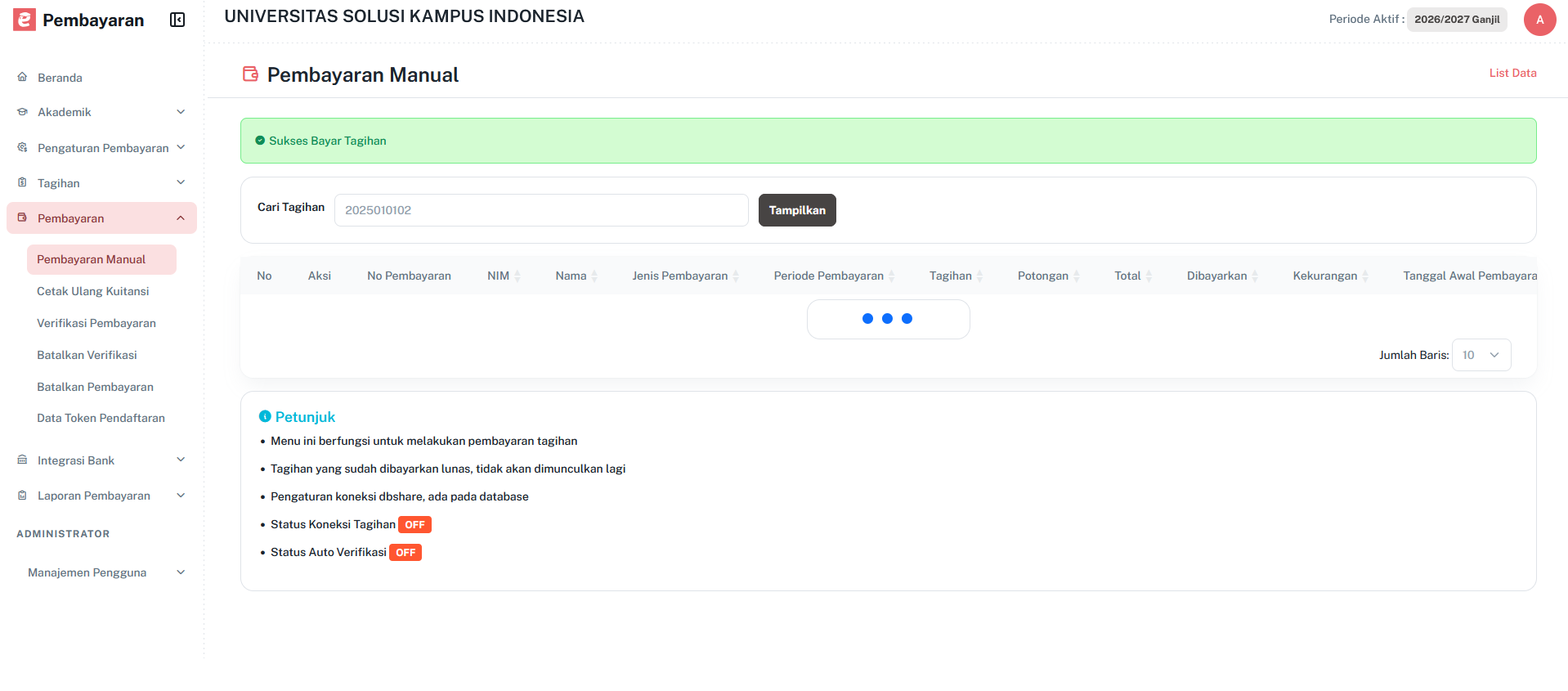Sort table by NIM column arrows
The image size is (1568, 691).
[x=517, y=276]
